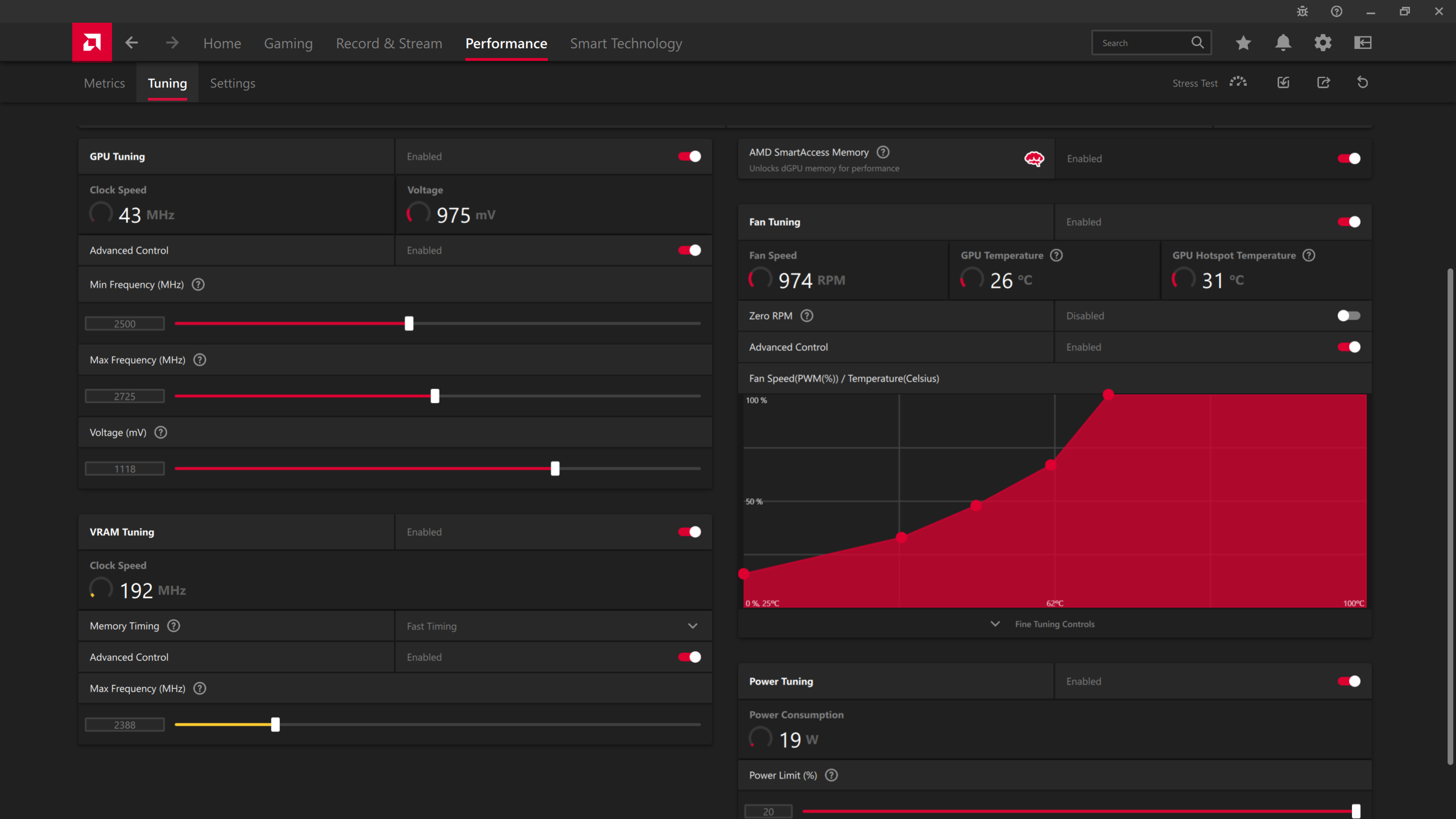The width and height of the screenshot is (1456, 819).
Task: Toggle the sidebar panel icon
Action: (x=1363, y=43)
